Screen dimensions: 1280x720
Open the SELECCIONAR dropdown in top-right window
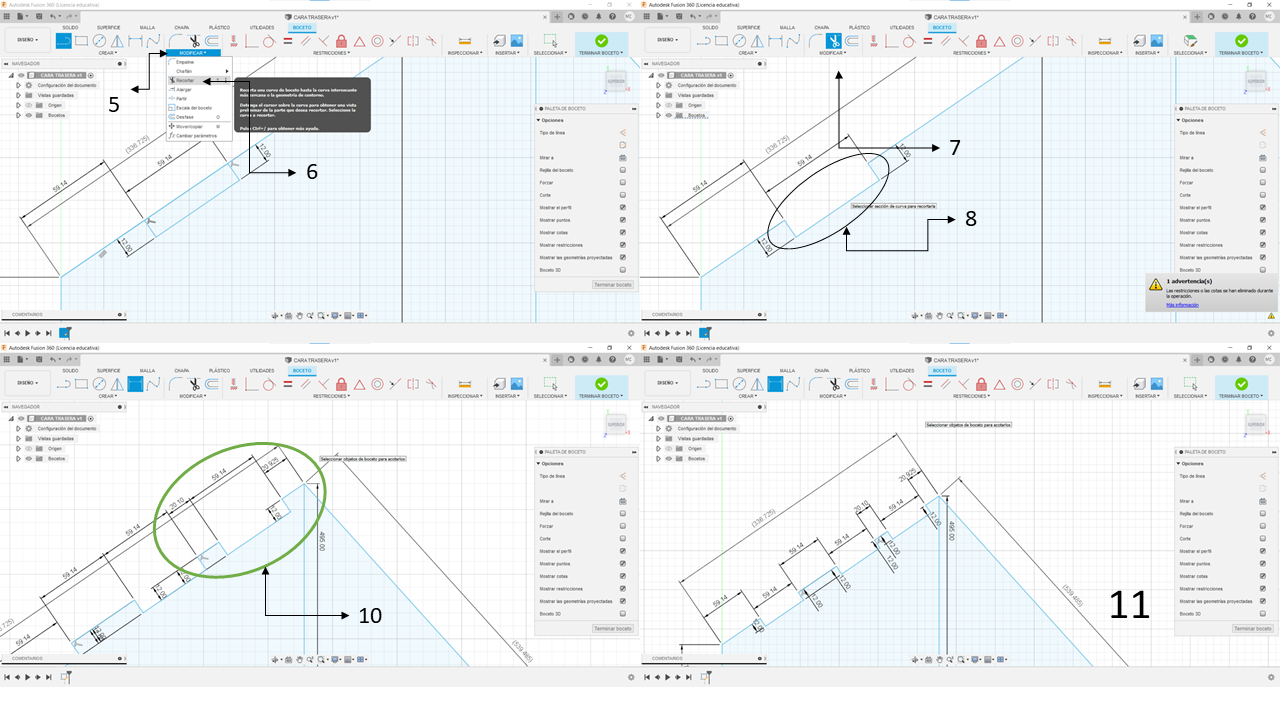pyautogui.click(x=1190, y=53)
